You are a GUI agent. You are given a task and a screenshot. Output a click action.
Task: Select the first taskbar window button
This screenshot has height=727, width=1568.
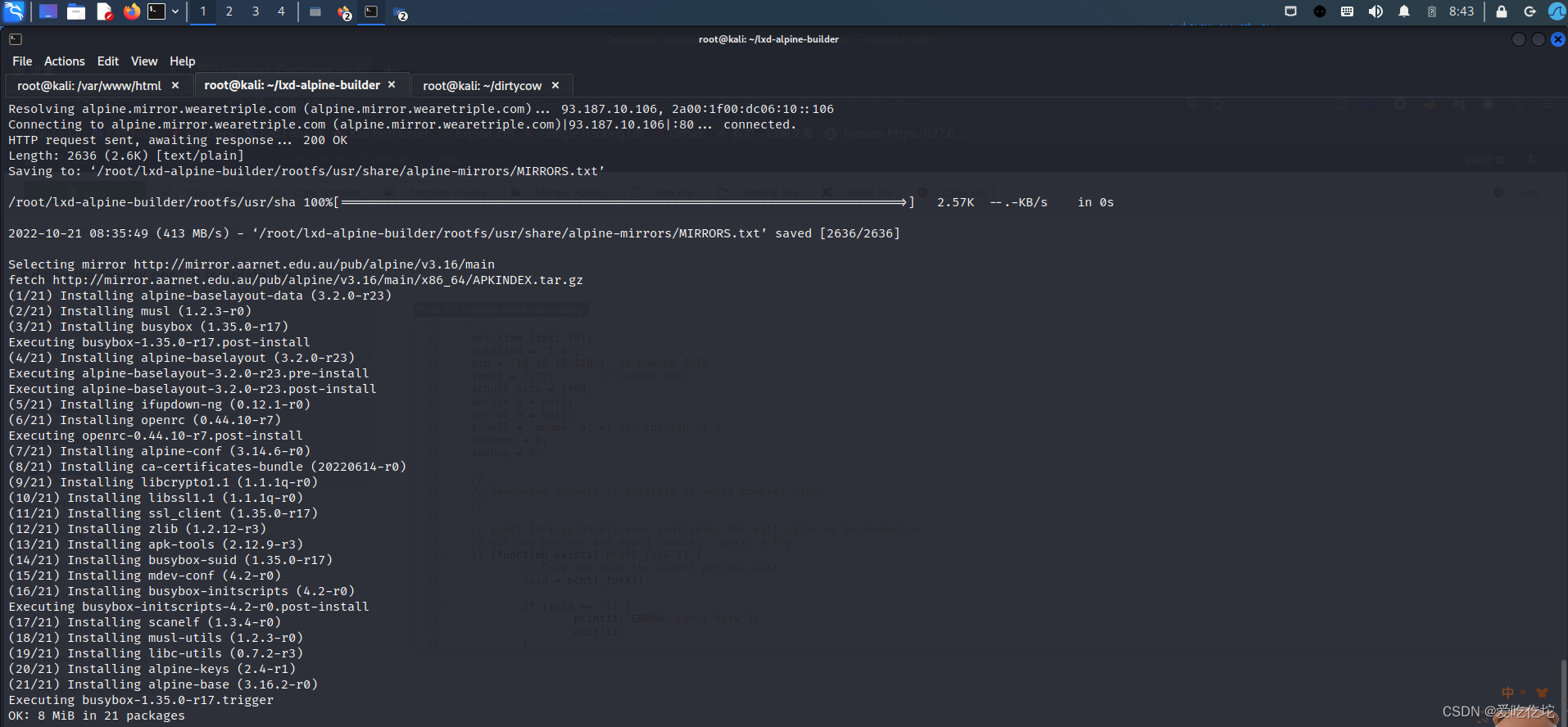point(315,11)
